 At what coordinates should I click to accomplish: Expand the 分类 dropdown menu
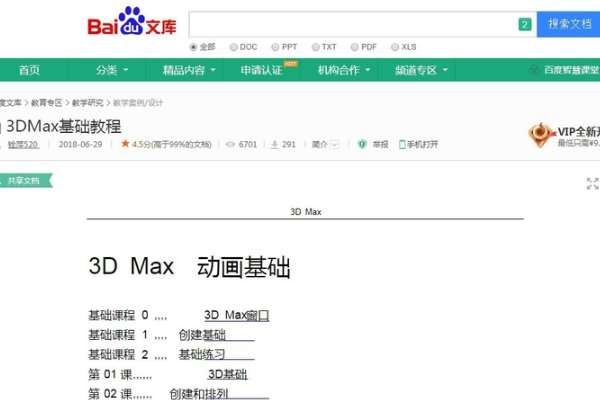(x=112, y=70)
